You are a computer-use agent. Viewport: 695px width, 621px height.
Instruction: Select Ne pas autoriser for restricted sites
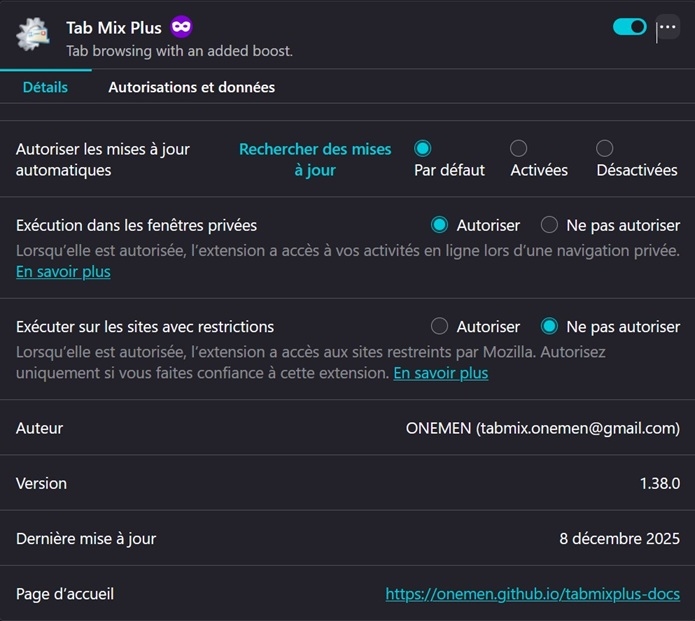pos(549,326)
